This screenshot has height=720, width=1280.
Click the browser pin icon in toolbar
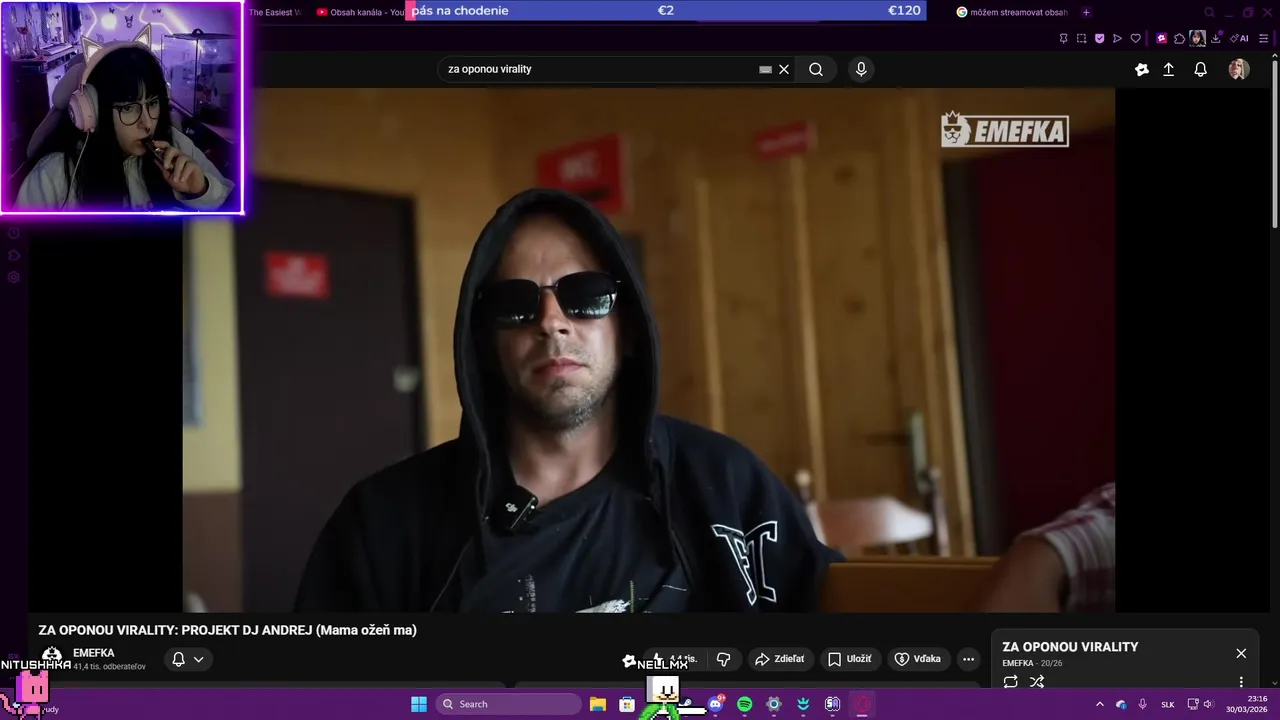pyautogui.click(x=1063, y=38)
